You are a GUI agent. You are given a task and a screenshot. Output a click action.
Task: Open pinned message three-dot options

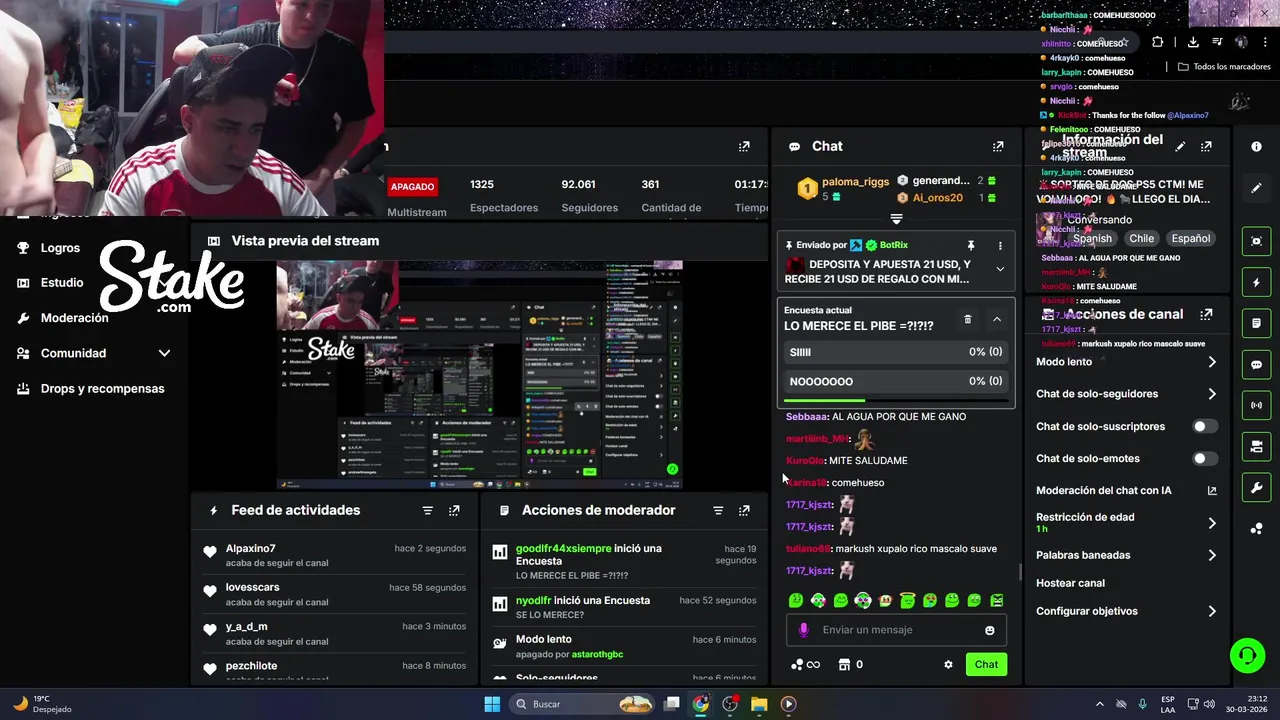[1000, 245]
